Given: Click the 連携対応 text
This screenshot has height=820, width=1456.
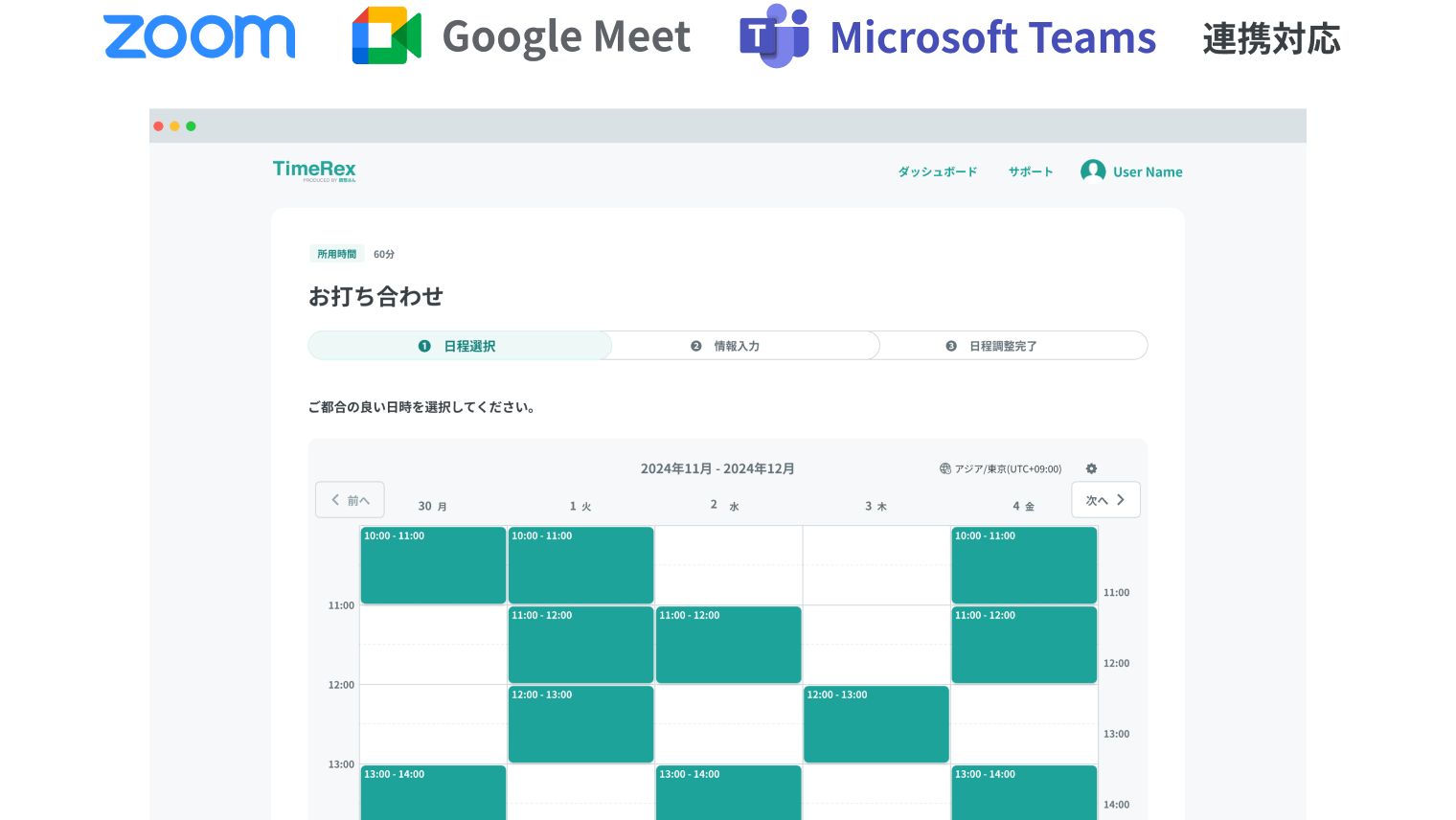Looking at the screenshot, I should pyautogui.click(x=1271, y=38).
